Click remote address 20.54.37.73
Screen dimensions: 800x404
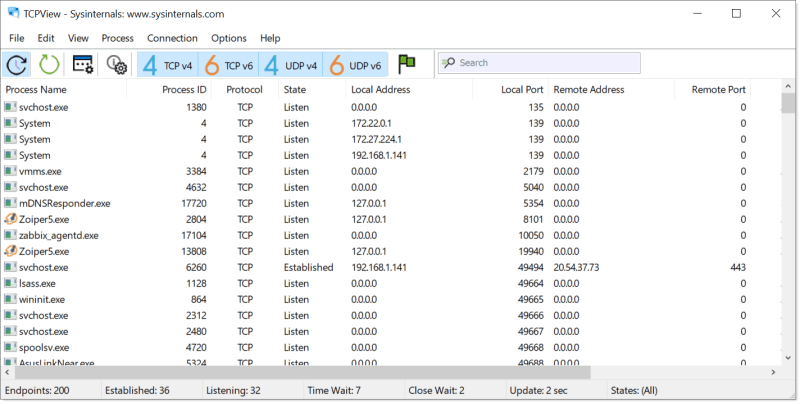[576, 267]
